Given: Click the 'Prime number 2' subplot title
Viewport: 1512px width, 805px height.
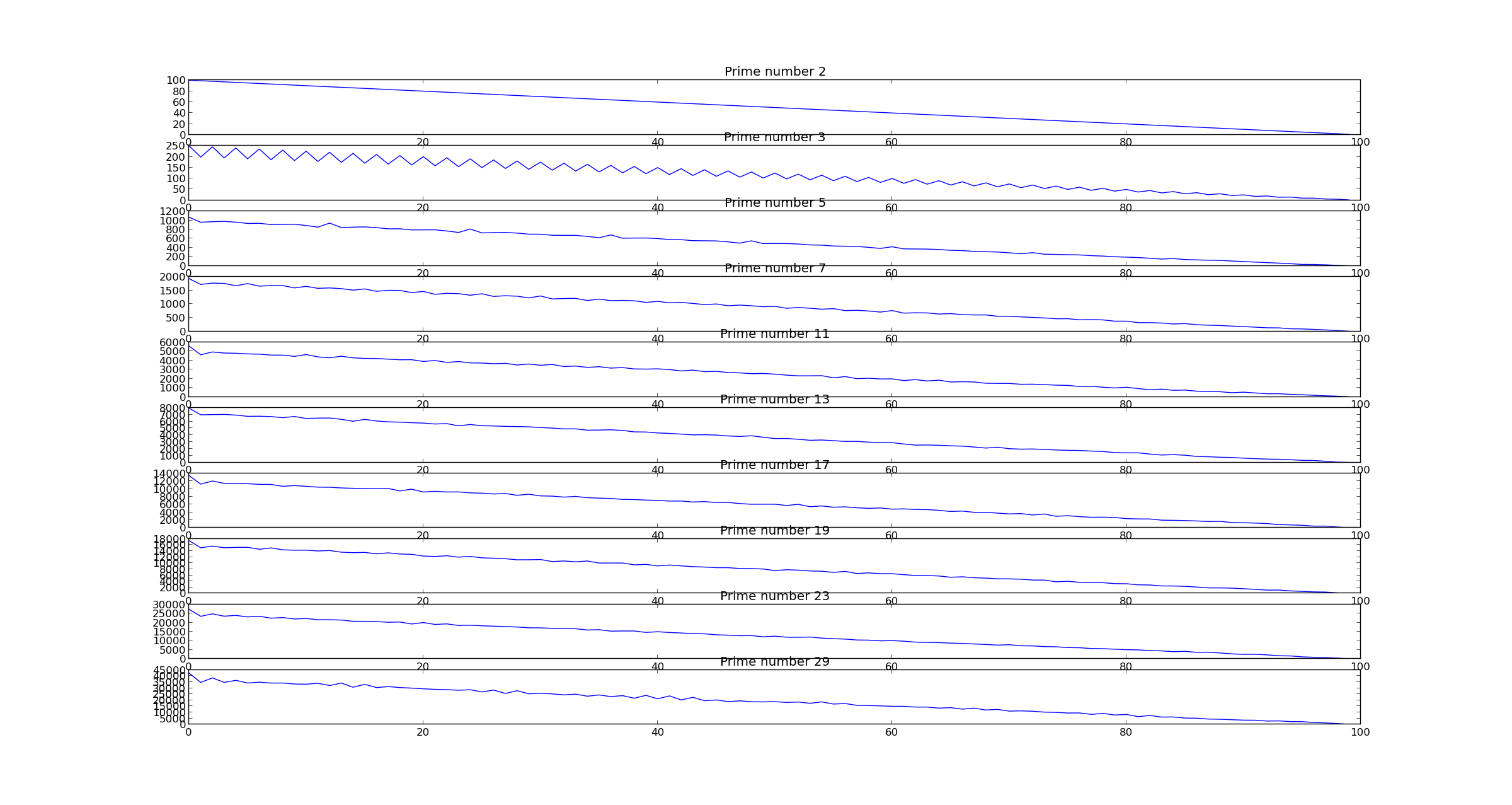Looking at the screenshot, I should (775, 72).
